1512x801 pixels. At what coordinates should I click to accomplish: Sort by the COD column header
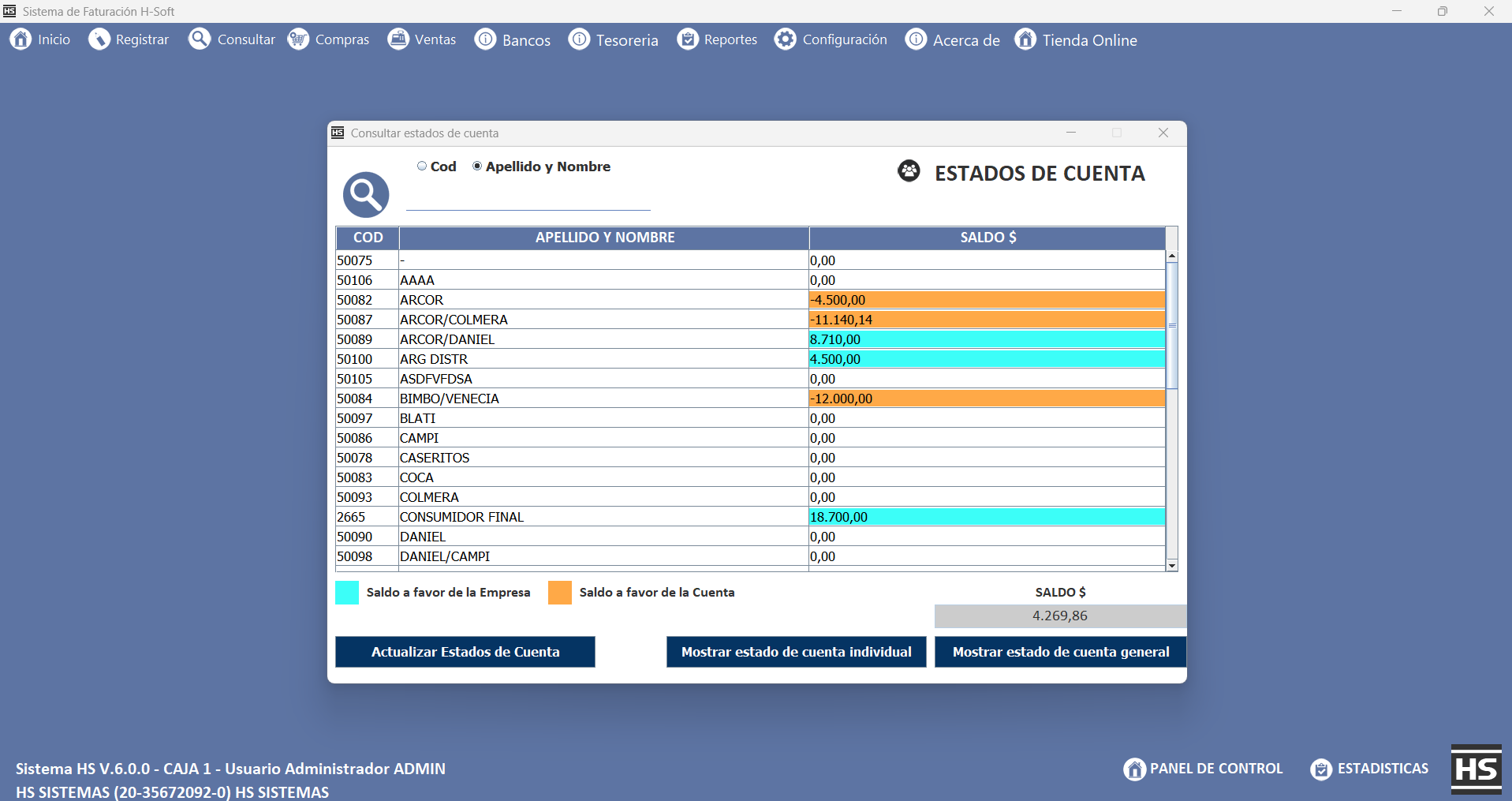tap(368, 238)
